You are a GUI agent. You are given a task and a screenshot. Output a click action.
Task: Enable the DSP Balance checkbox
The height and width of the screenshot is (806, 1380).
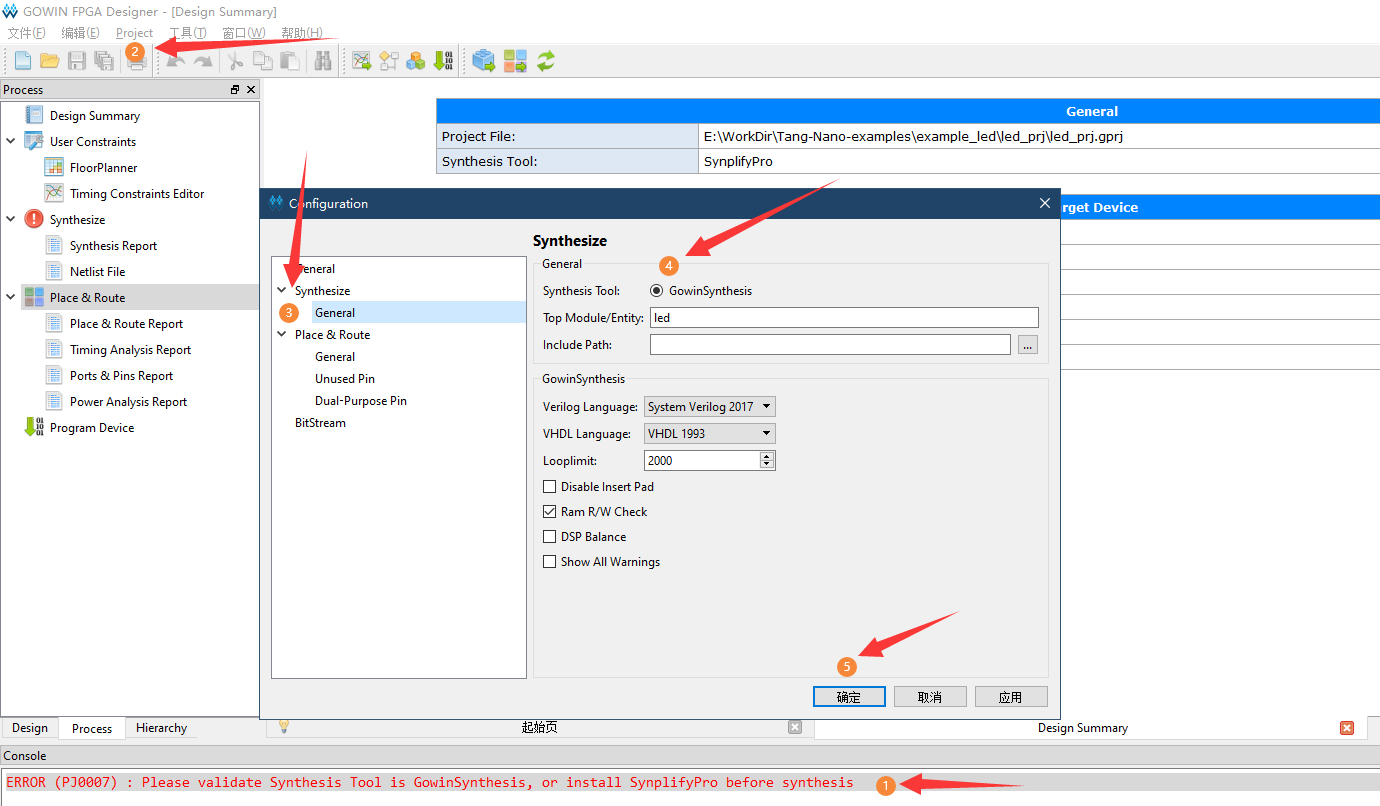click(549, 537)
